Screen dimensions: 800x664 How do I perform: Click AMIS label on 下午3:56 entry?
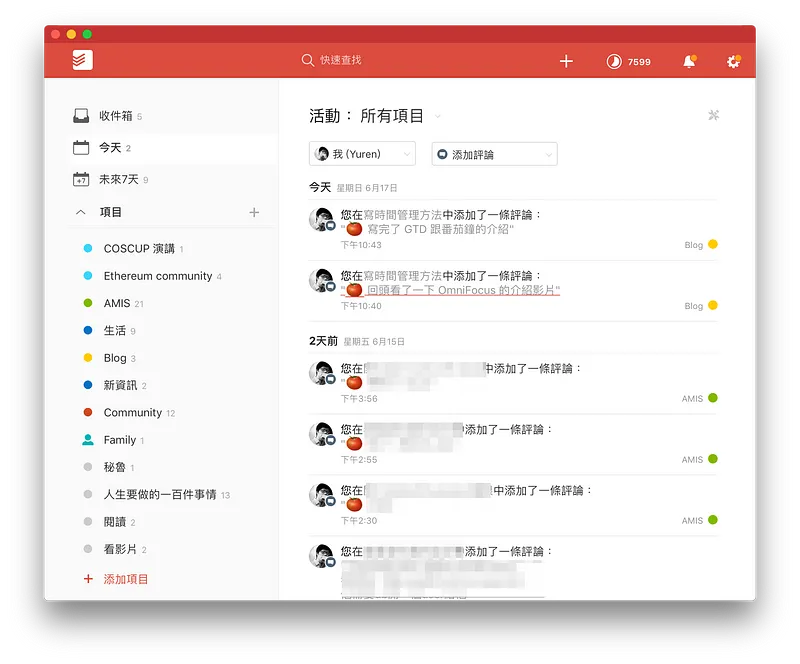(692, 399)
